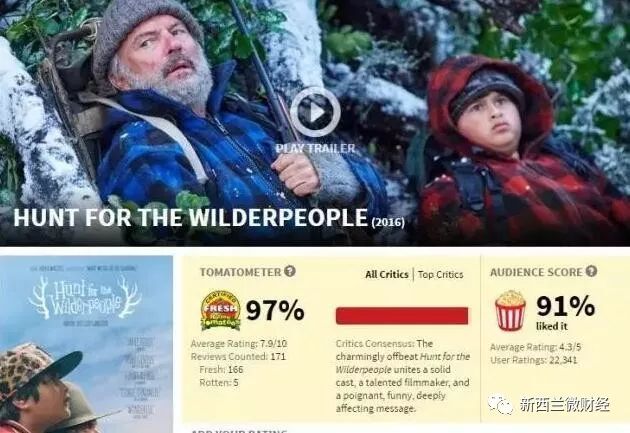Open the Hunt for the Wilderpeople poster
Image resolution: width=630 pixels, height=433 pixels.
pos(86,344)
